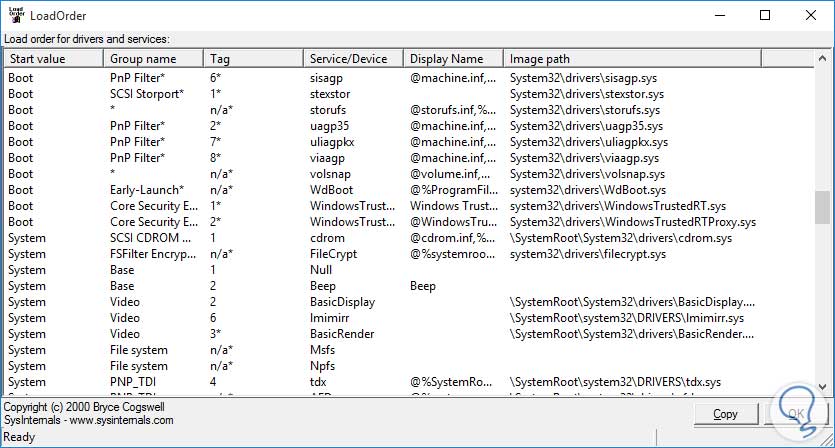Click the 'Load order for drivers and services' label
Image resolution: width=835 pixels, height=448 pixels.
pos(87,39)
